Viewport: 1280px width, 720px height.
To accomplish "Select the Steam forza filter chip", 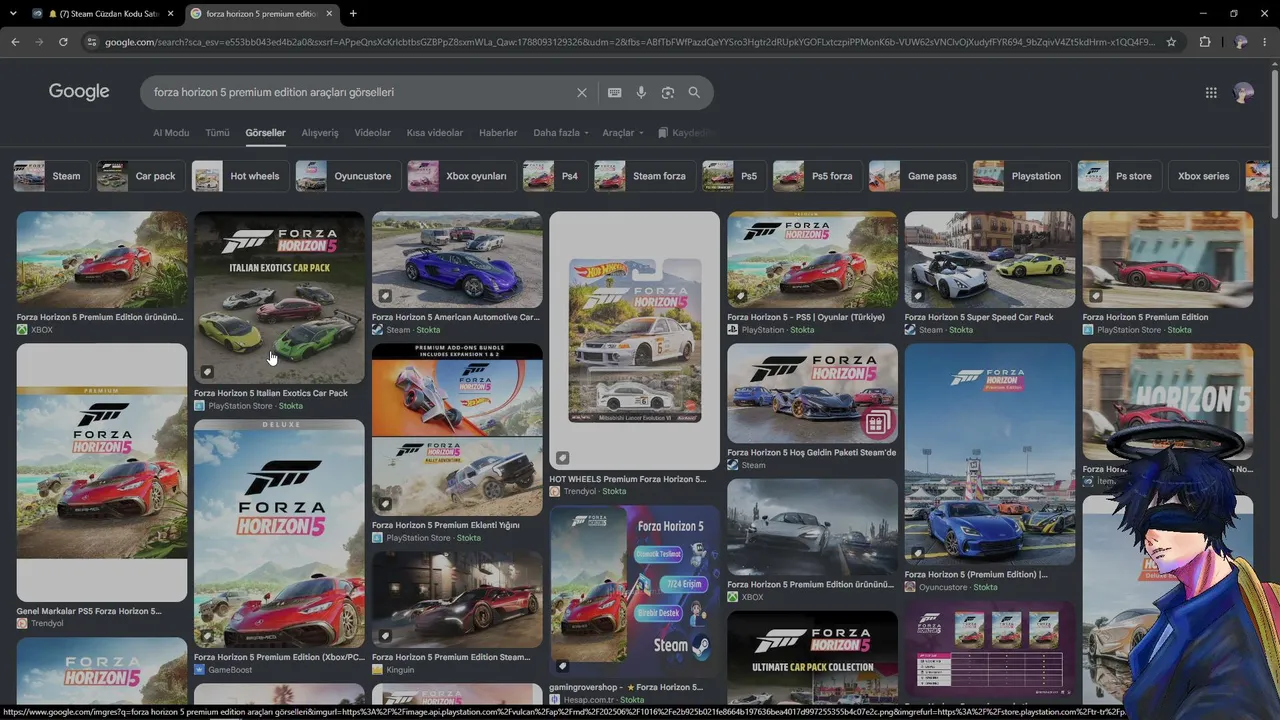I will coord(644,176).
